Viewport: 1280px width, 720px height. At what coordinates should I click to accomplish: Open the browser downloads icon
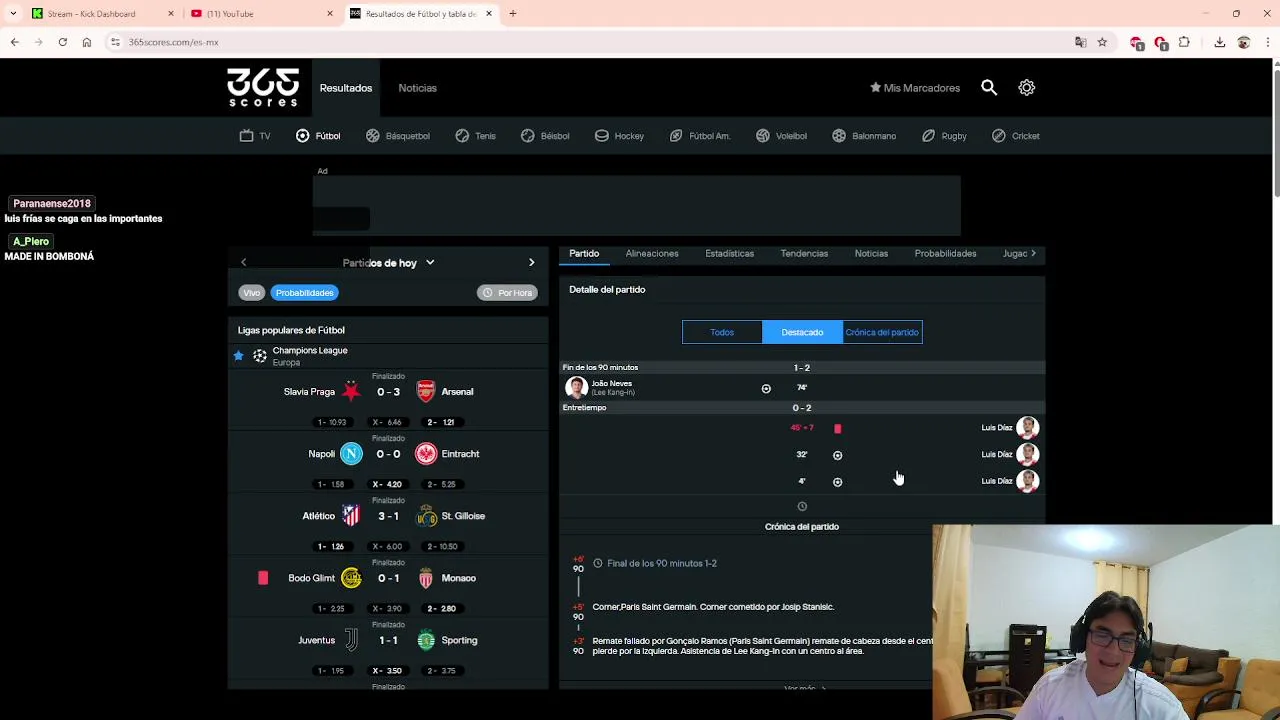click(x=1220, y=42)
